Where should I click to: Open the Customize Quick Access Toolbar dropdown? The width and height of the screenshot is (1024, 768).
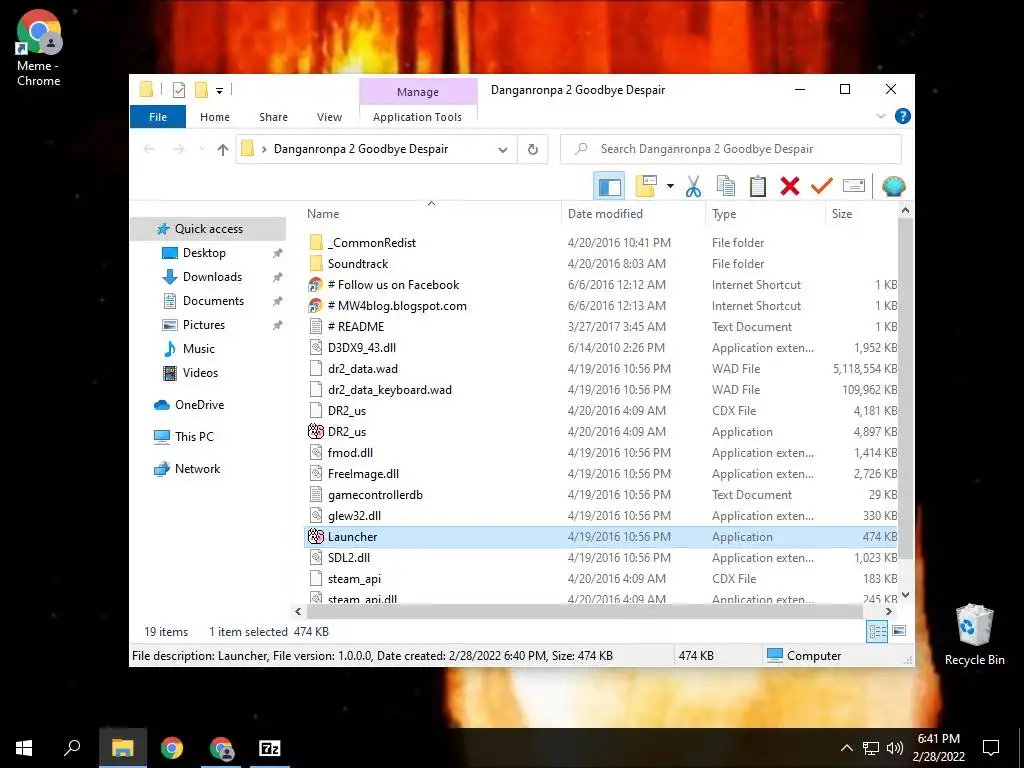click(219, 91)
